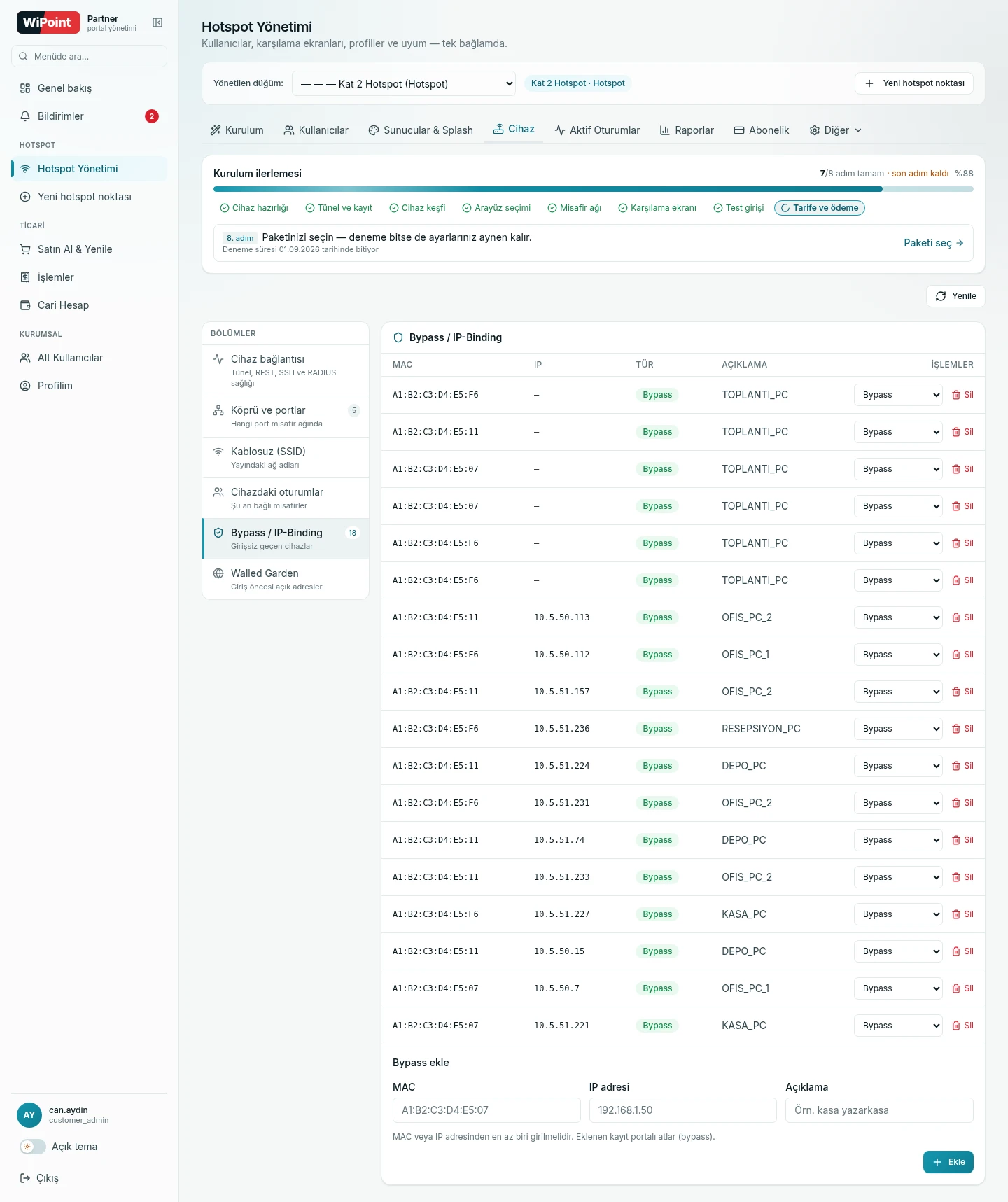
Task: Select the Cihazdaki oturumlar section
Action: (286, 498)
